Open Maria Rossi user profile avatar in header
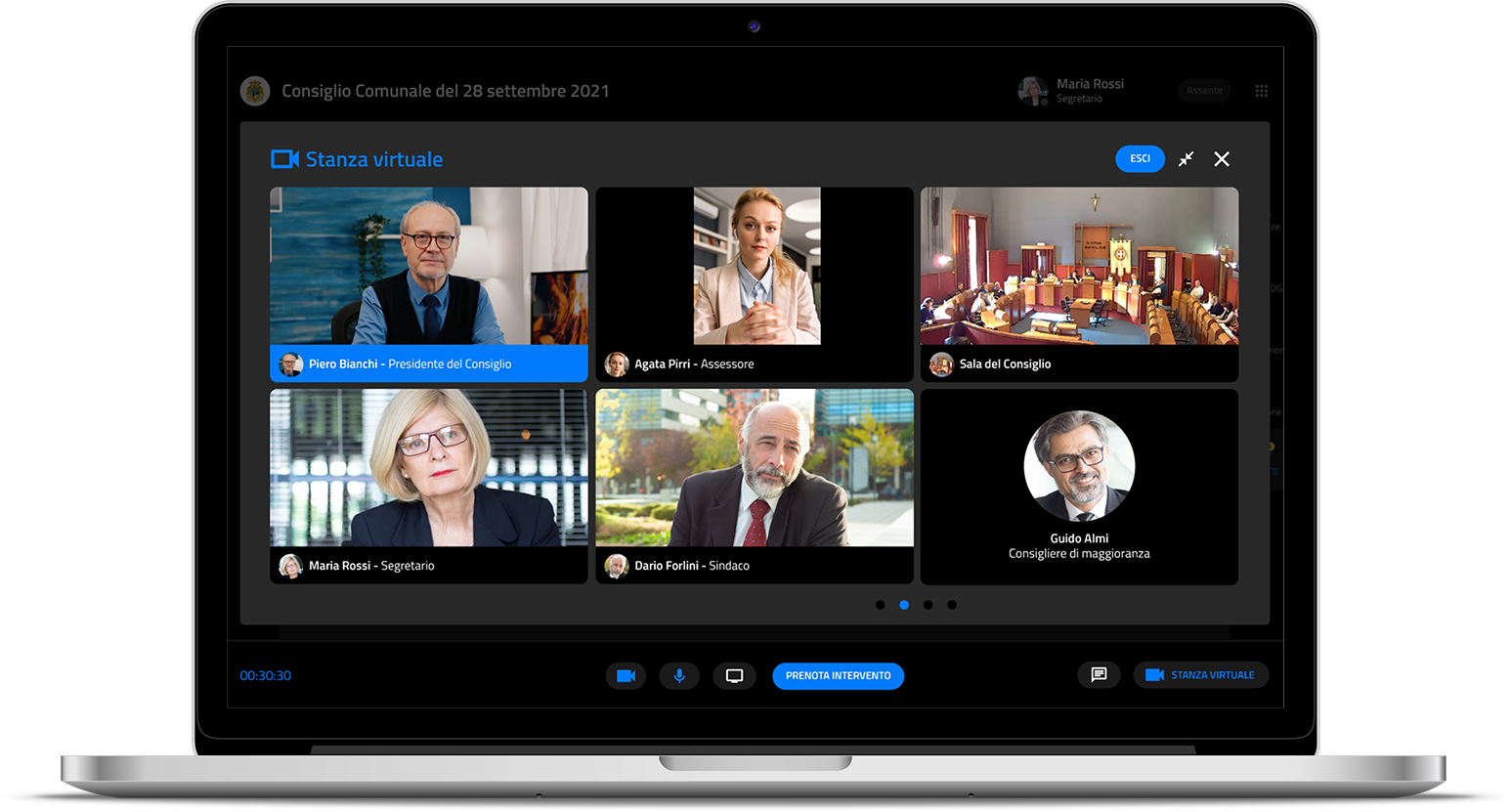This screenshot has height=812, width=1511. click(x=1032, y=91)
